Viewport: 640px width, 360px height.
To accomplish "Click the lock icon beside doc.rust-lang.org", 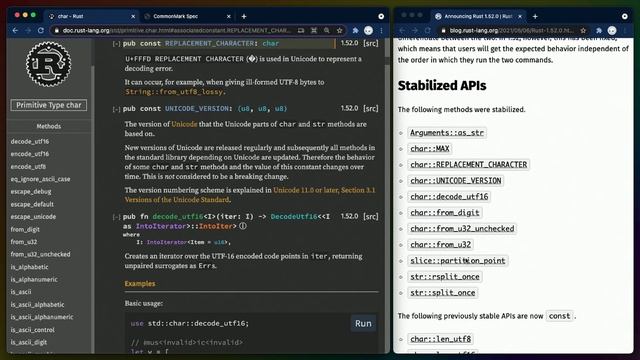I will [x=57, y=31].
